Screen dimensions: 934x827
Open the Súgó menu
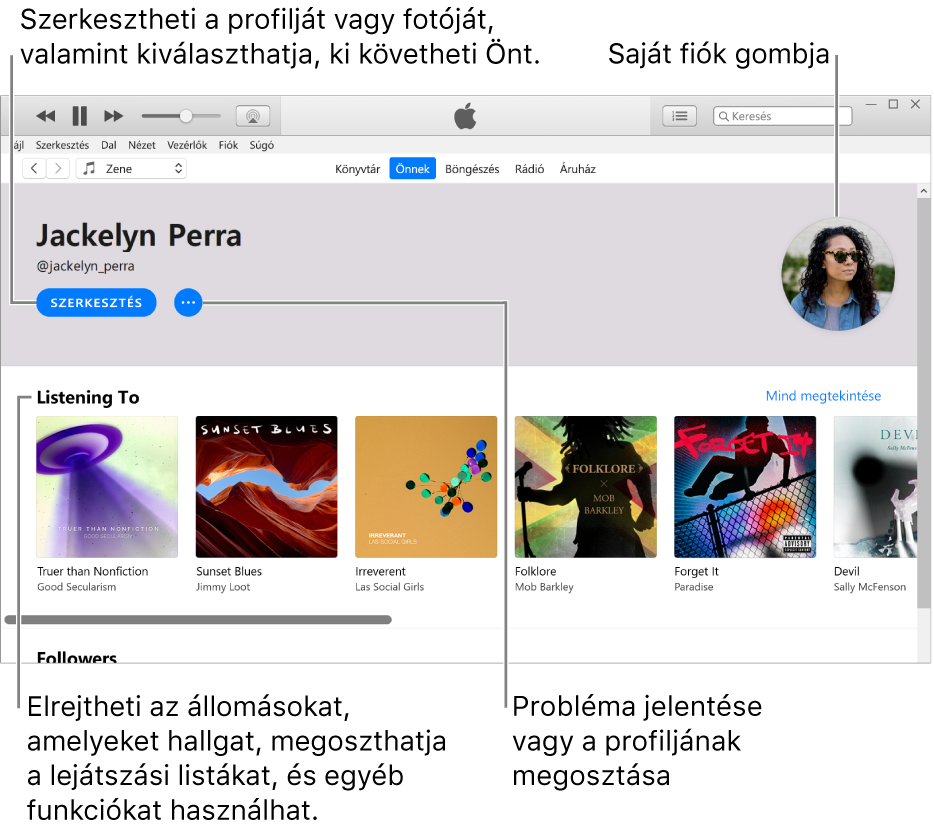click(261, 145)
